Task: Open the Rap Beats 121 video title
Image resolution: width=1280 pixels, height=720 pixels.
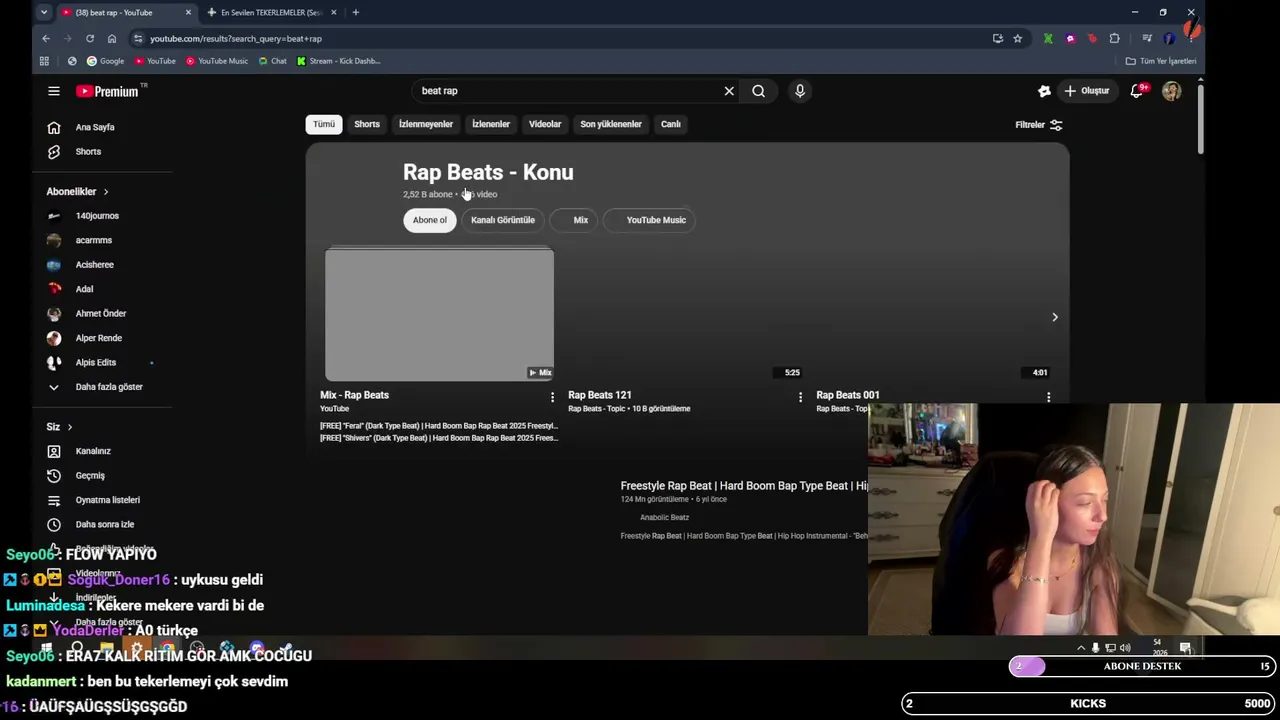Action: [x=600, y=395]
